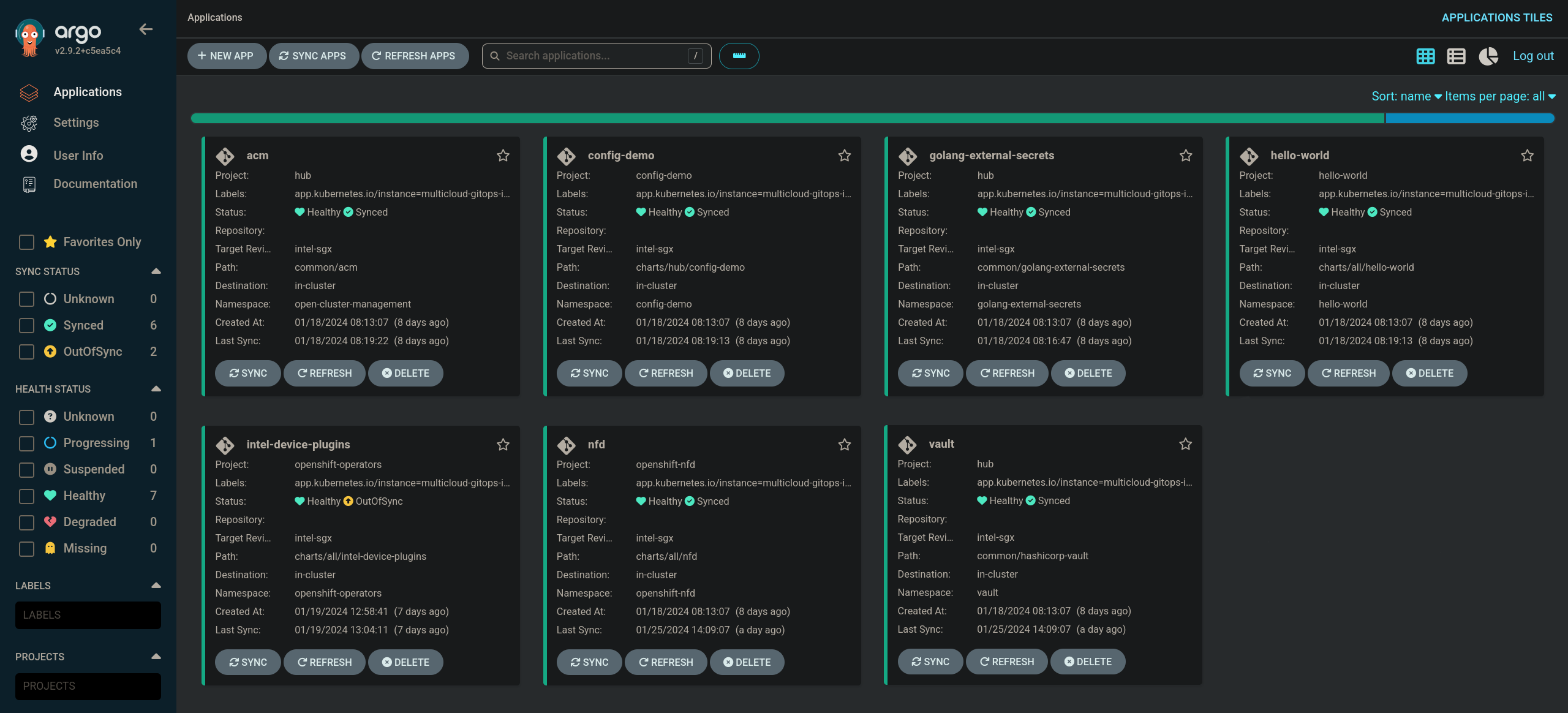Open the Sort: name dropdown

click(x=1406, y=97)
